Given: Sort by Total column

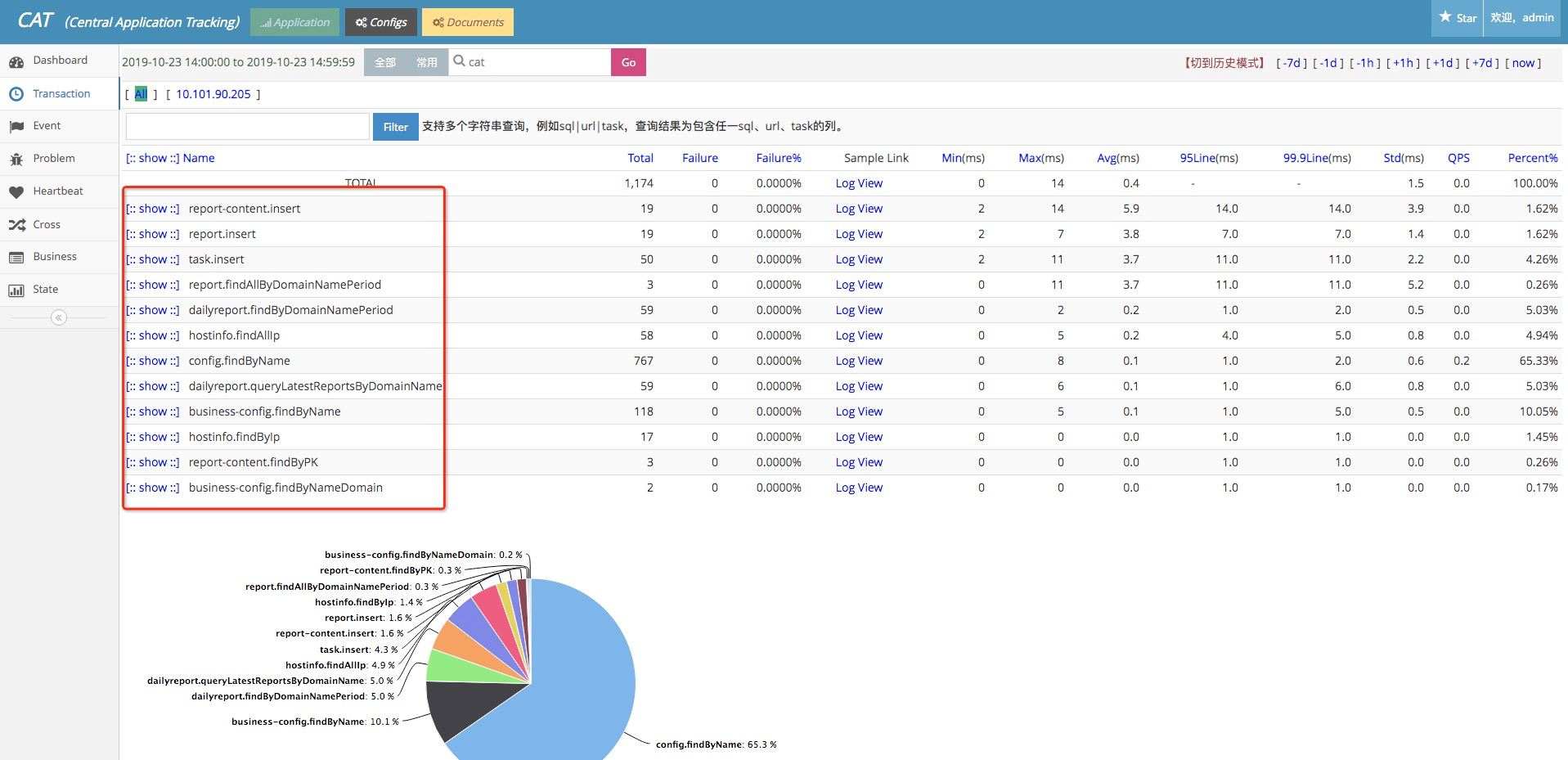Looking at the screenshot, I should click(640, 158).
